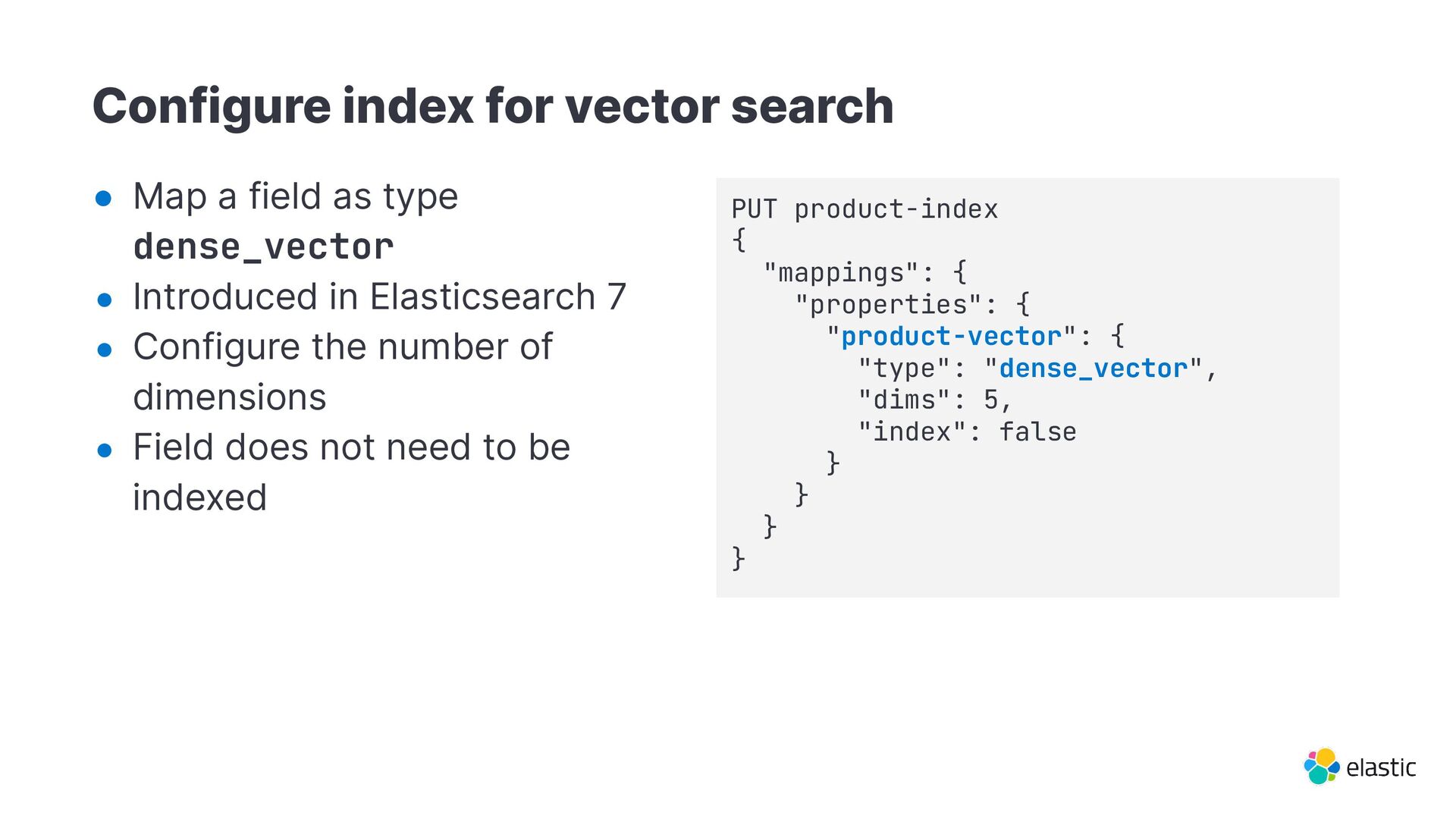Click the "dims": 5 line in code
This screenshot has width=1456, height=819.
(x=934, y=400)
